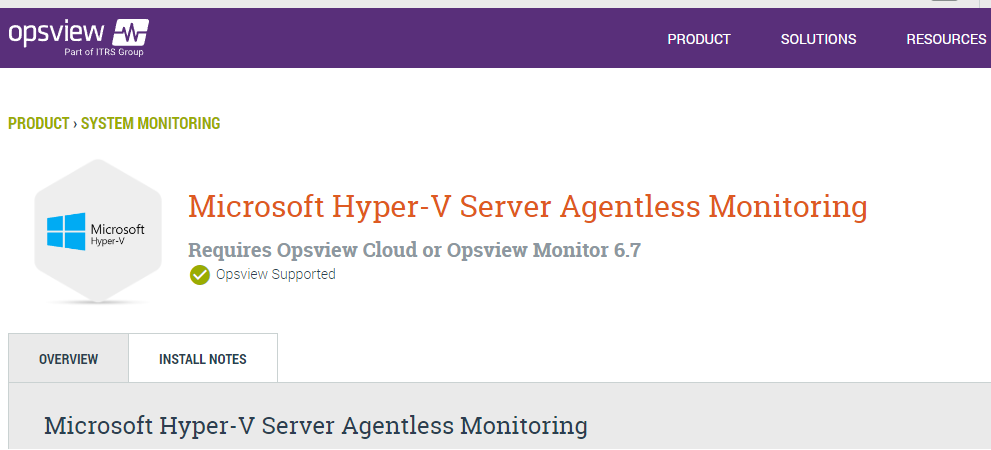991x450 pixels.
Task: Click the 'Part of ITRS Group' tagline
Action: [104, 52]
